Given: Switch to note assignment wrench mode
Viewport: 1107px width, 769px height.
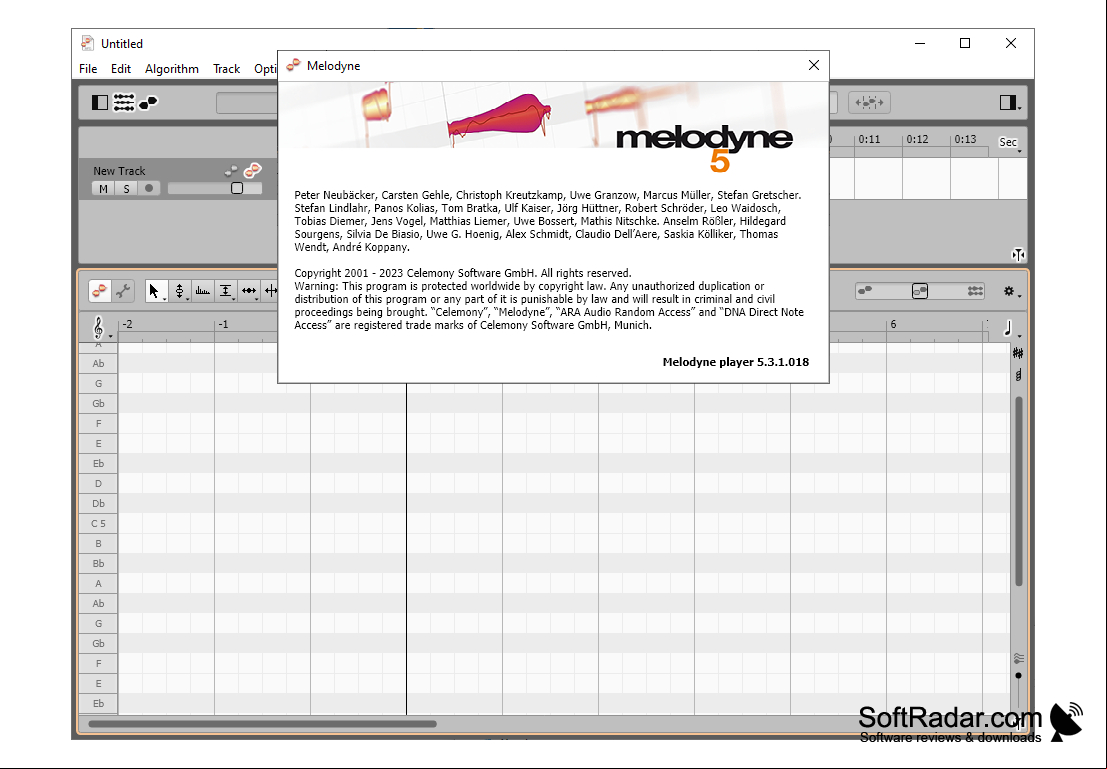Looking at the screenshot, I should [123, 291].
